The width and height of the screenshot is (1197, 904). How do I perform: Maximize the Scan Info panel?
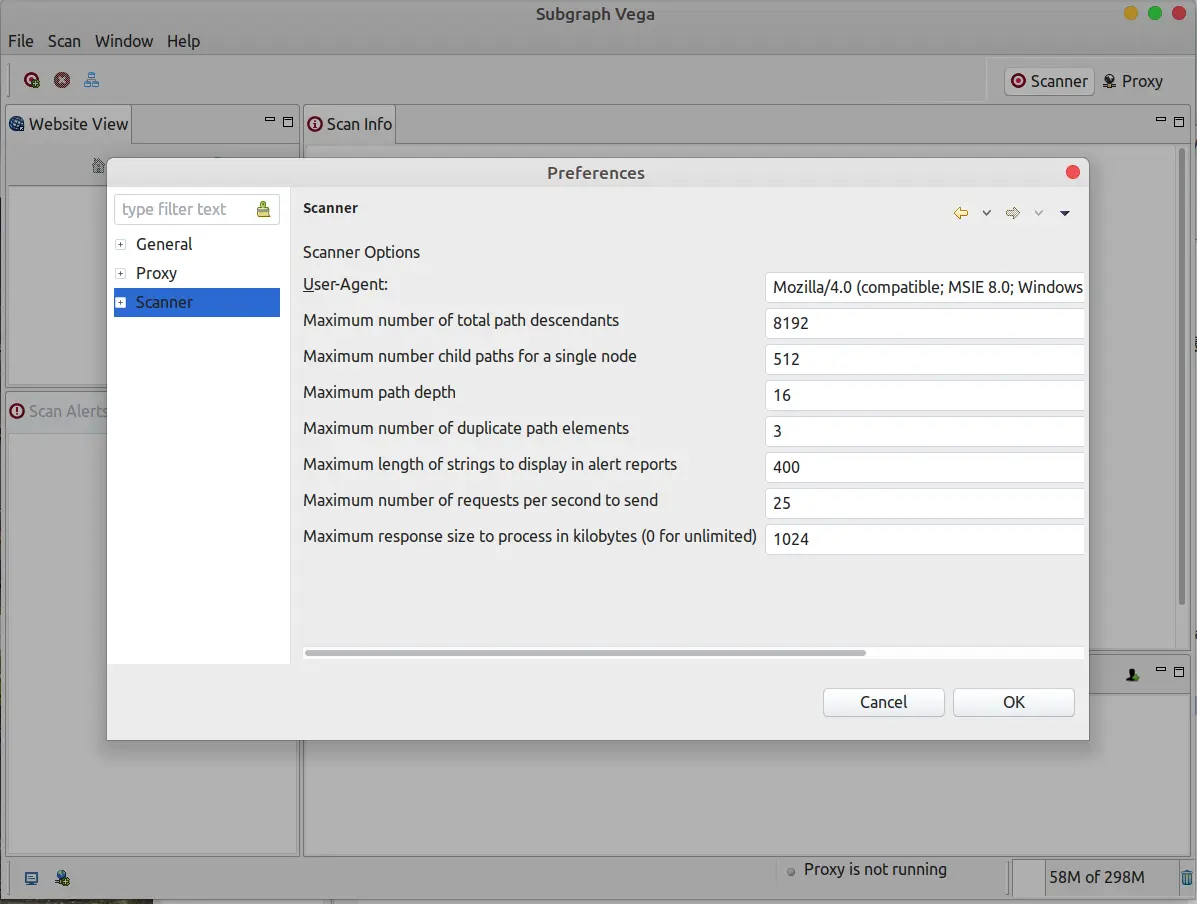(1179, 121)
